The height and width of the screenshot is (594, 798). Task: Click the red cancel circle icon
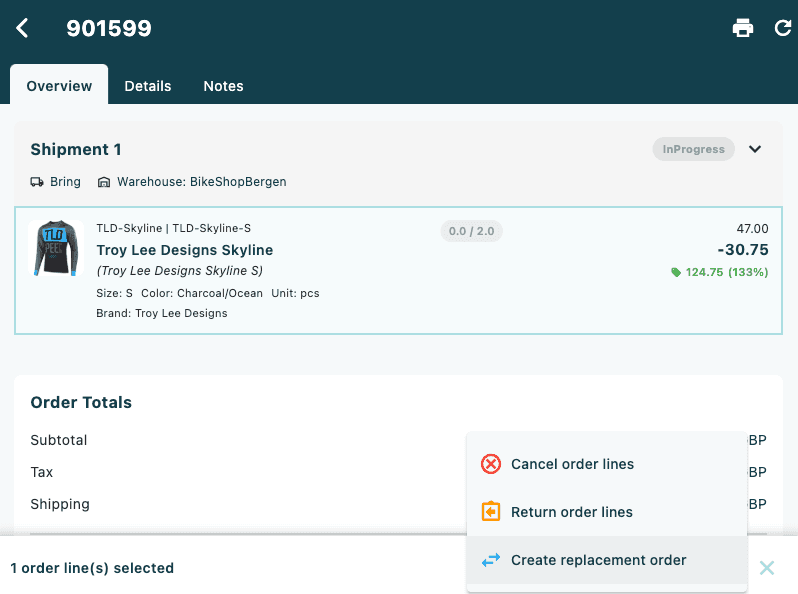pyautogui.click(x=491, y=464)
